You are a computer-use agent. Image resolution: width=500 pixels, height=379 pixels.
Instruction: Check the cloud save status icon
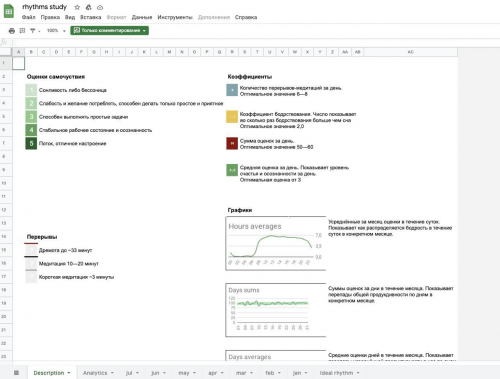coord(100,7)
